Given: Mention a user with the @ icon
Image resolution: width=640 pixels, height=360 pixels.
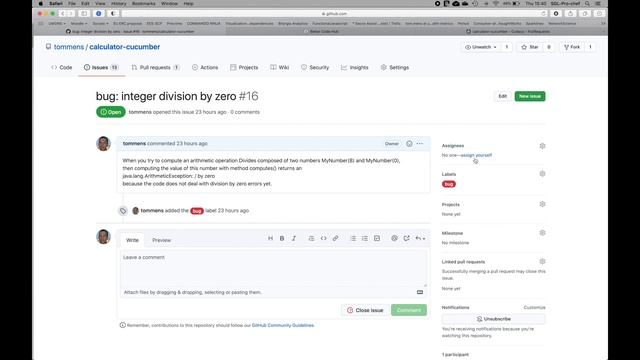Looking at the screenshot, I should tap(394, 238).
